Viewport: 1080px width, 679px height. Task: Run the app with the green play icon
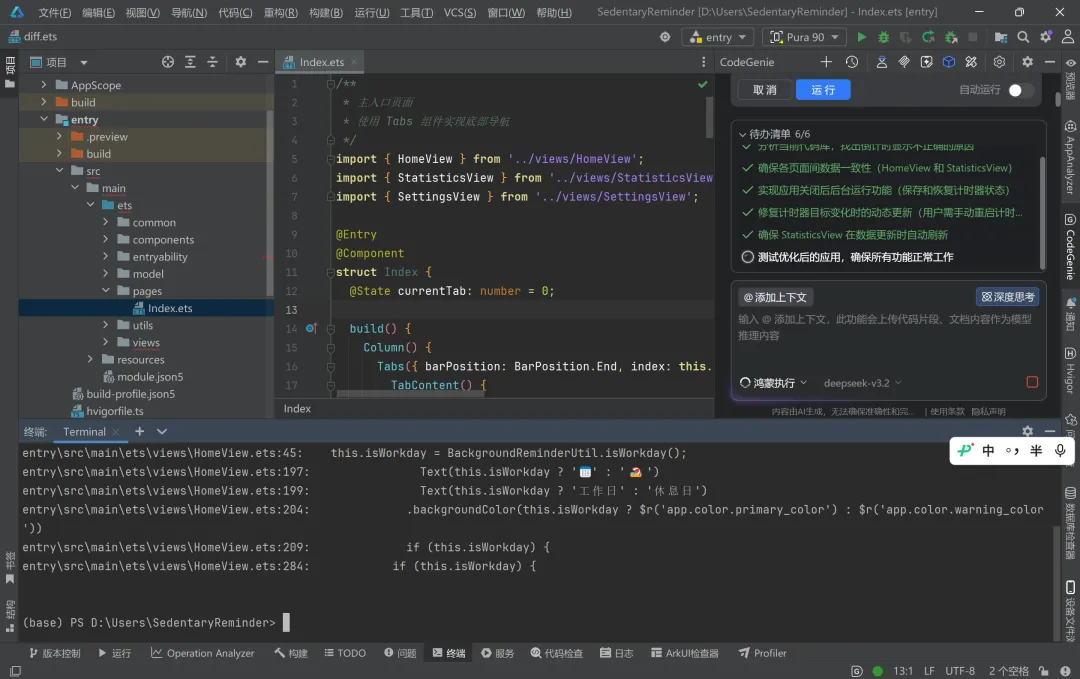(861, 37)
